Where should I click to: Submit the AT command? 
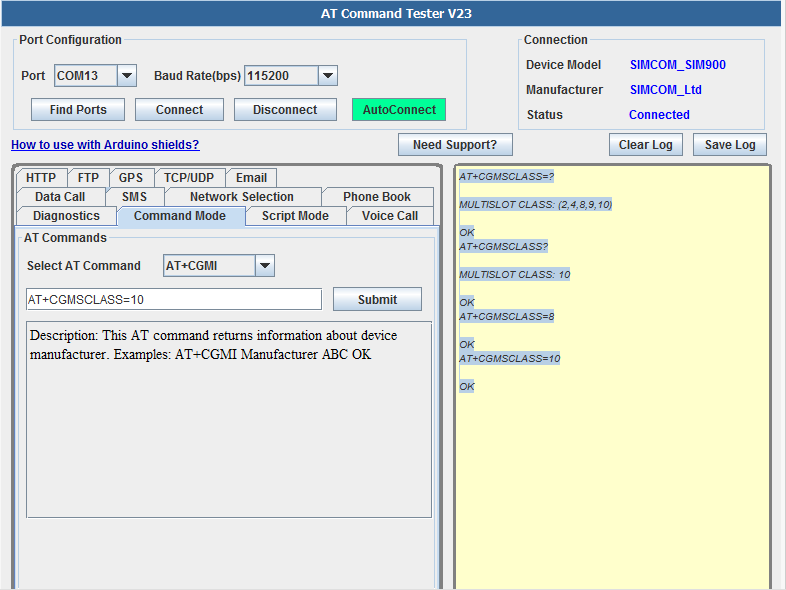pos(377,300)
